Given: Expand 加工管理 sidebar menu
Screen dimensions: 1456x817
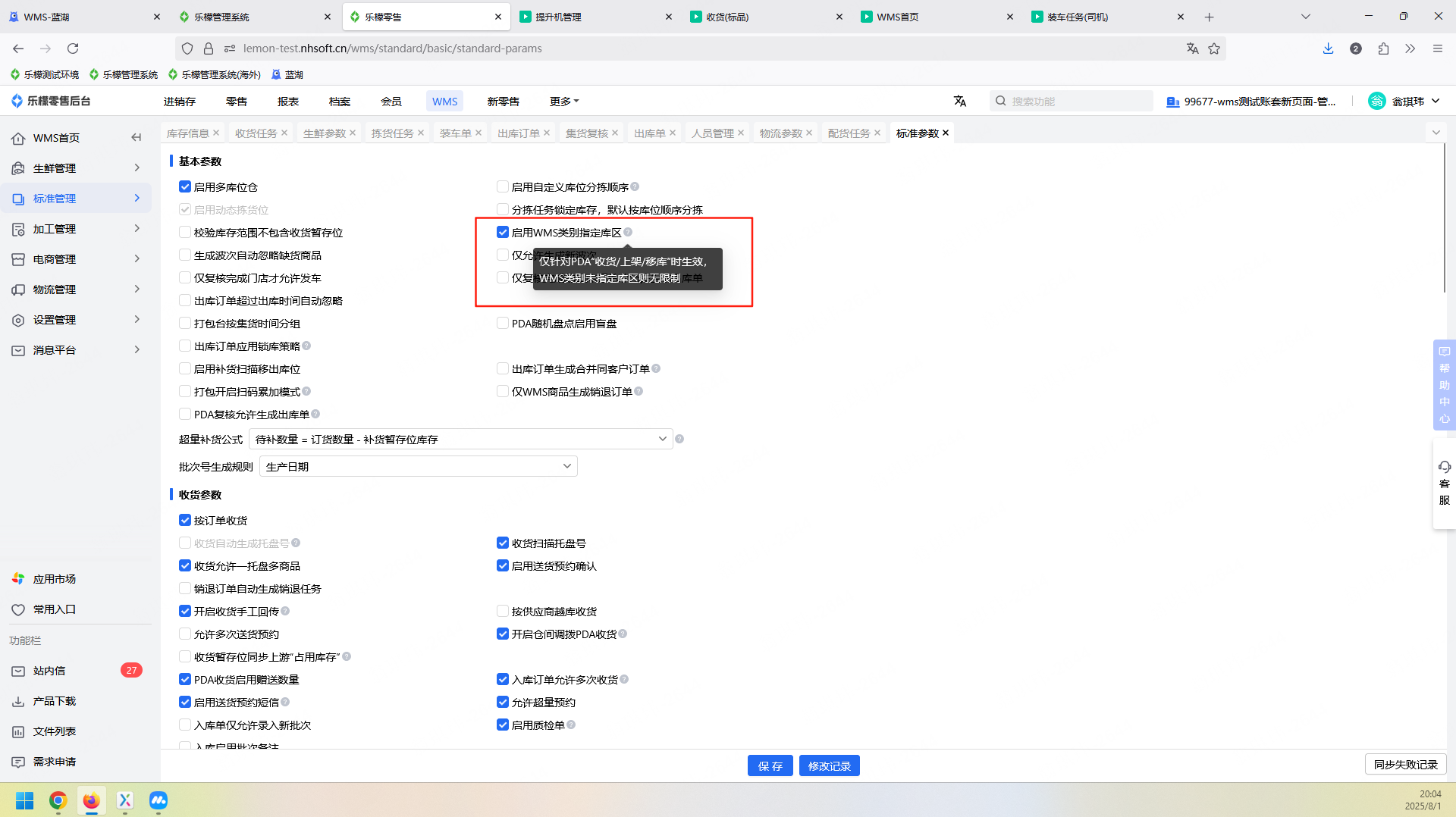Looking at the screenshot, I should [x=76, y=228].
